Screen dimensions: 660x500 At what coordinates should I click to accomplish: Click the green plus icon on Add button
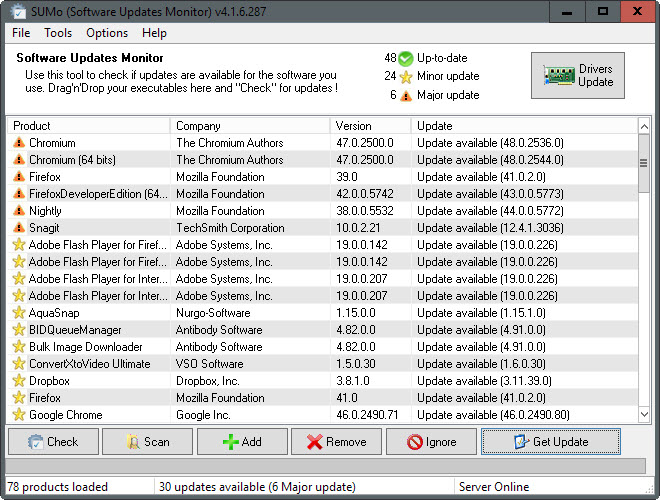point(231,442)
